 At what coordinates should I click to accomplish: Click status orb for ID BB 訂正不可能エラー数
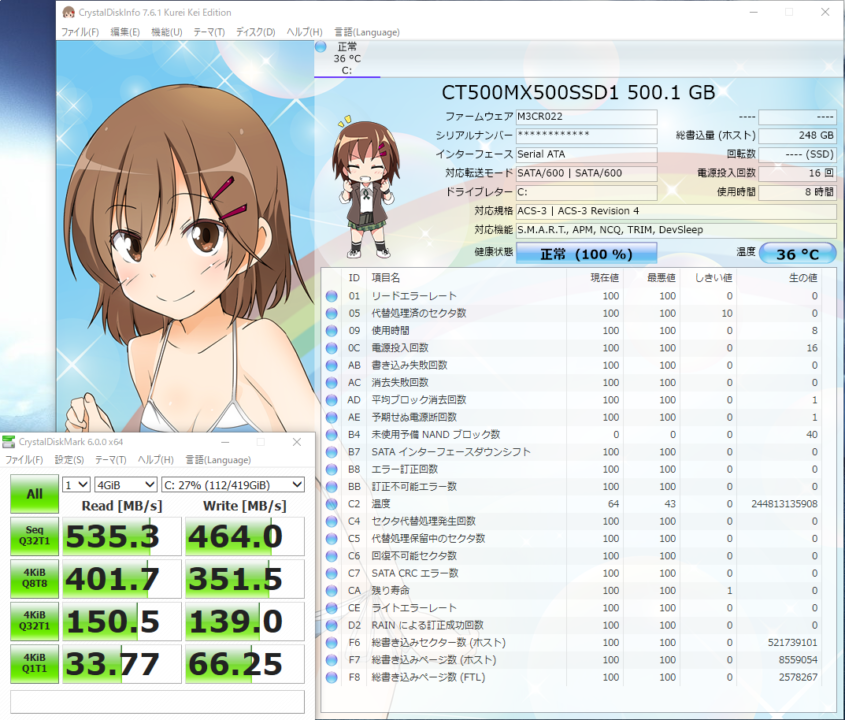click(x=331, y=486)
